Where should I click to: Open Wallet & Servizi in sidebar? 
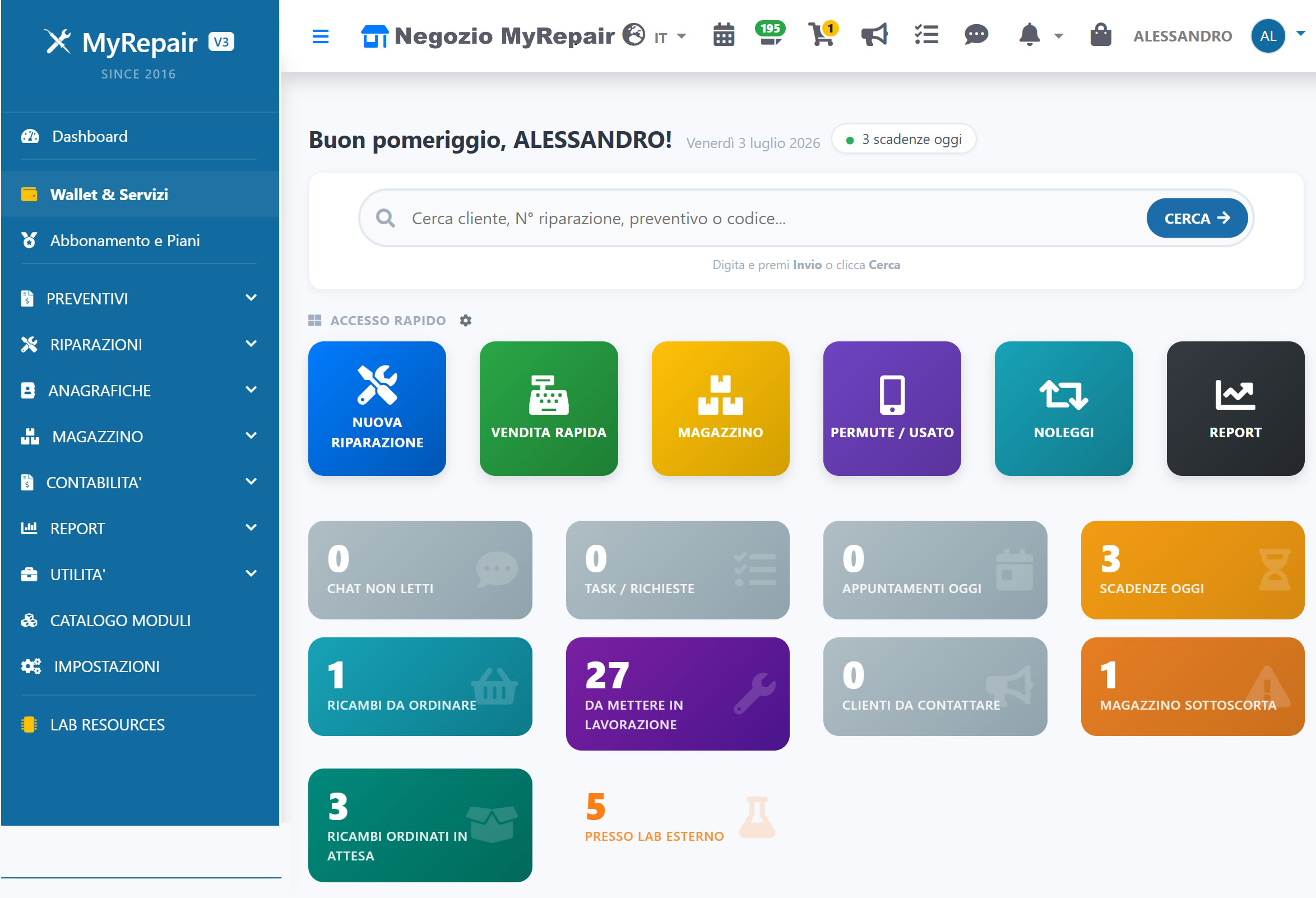(139, 194)
